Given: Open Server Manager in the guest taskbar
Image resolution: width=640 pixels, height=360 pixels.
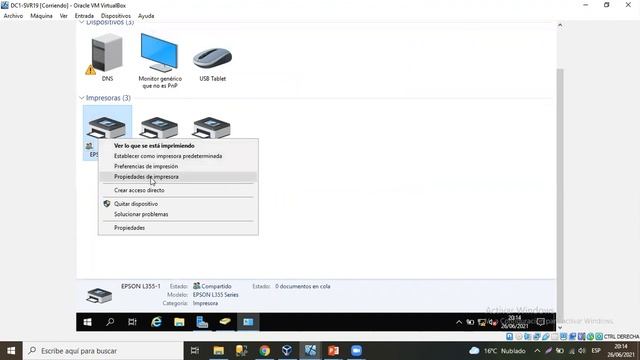Looking at the screenshot, I should coord(202,322).
